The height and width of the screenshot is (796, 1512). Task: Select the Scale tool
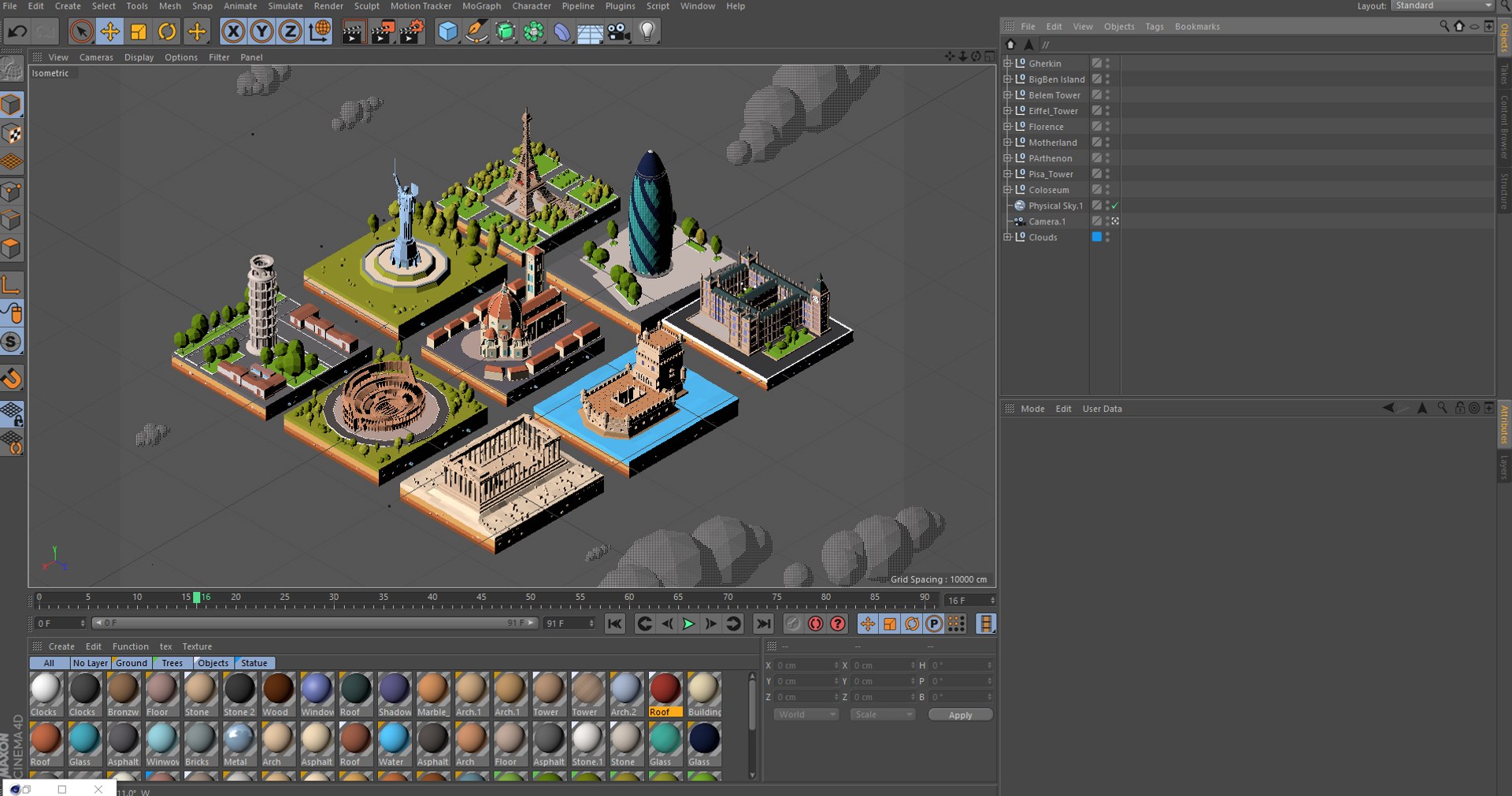point(139,31)
